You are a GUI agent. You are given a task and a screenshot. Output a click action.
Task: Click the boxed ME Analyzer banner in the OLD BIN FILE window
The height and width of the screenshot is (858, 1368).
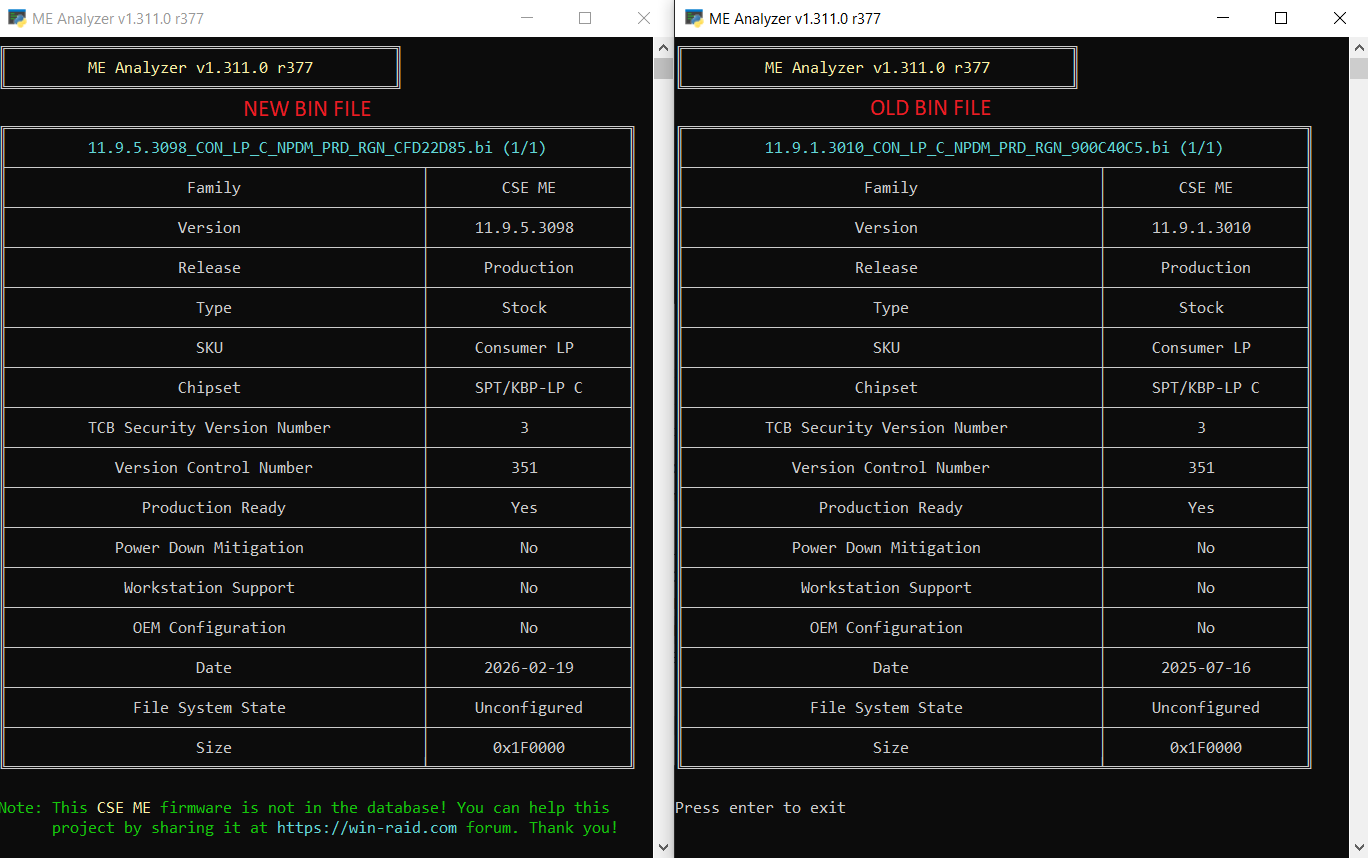click(x=877, y=68)
